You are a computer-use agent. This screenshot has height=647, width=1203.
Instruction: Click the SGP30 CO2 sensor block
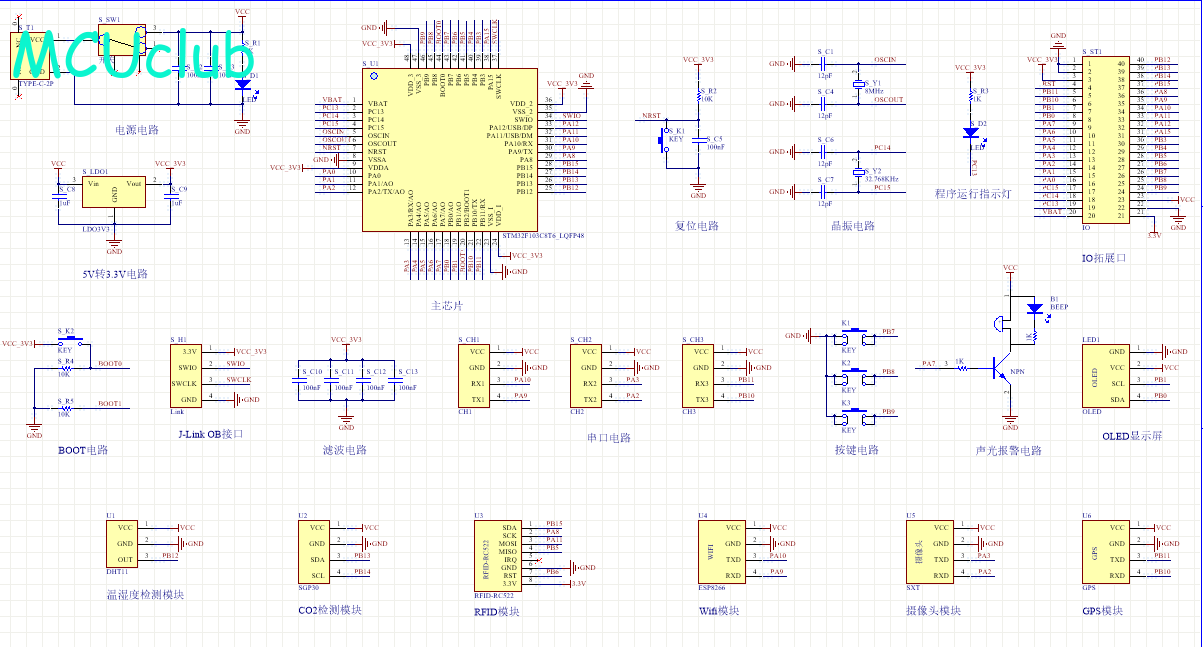[314, 551]
